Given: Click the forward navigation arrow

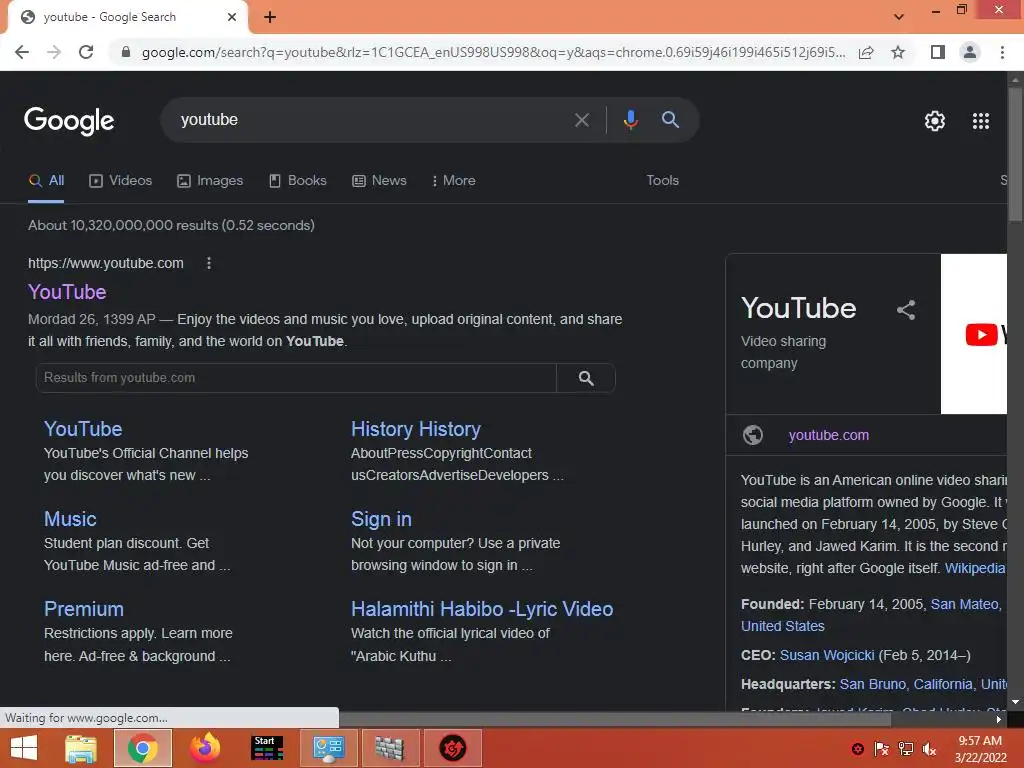Looking at the screenshot, I should tap(54, 52).
